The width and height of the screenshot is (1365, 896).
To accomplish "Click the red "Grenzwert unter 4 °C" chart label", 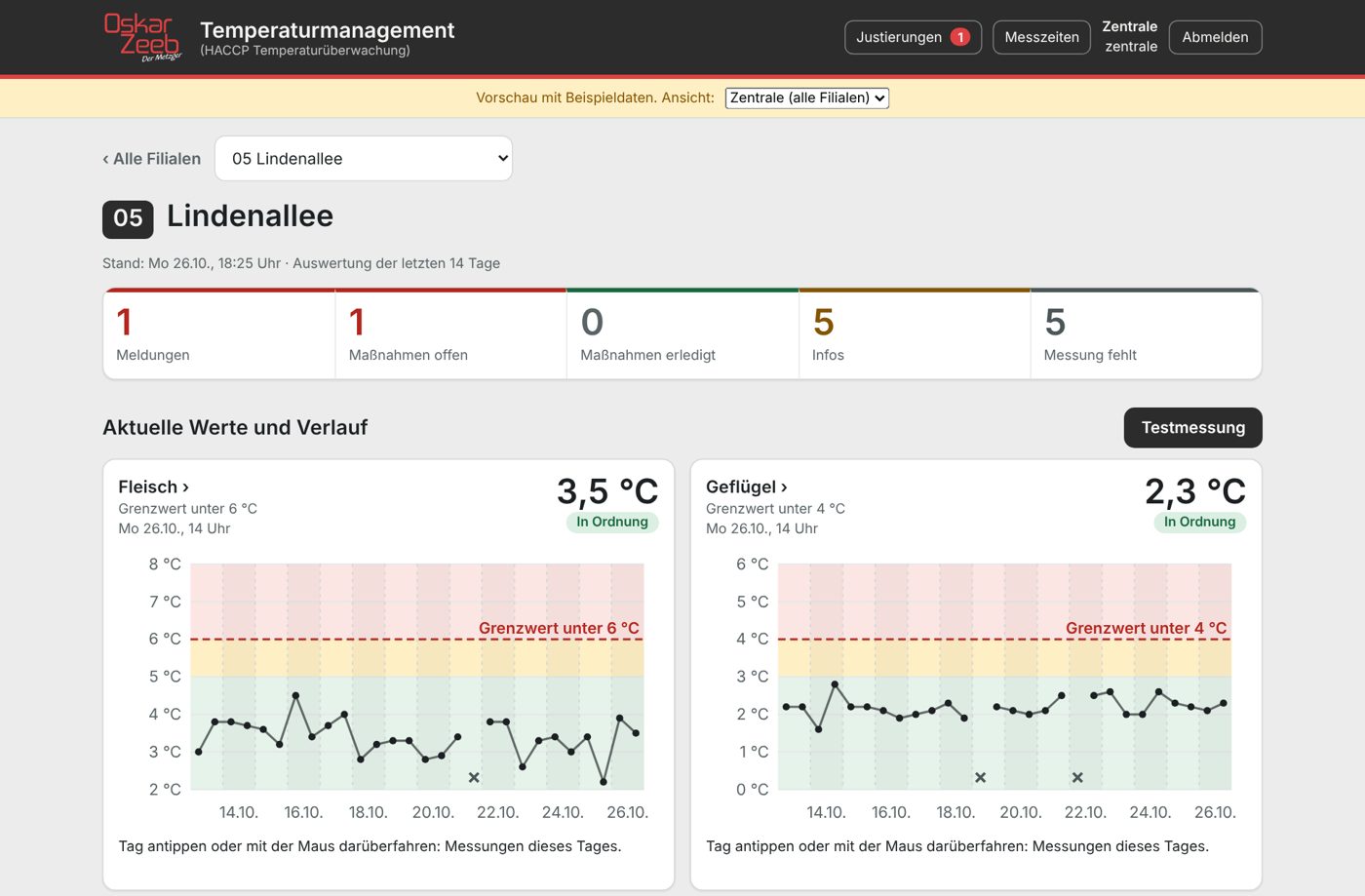I will coord(1147,628).
